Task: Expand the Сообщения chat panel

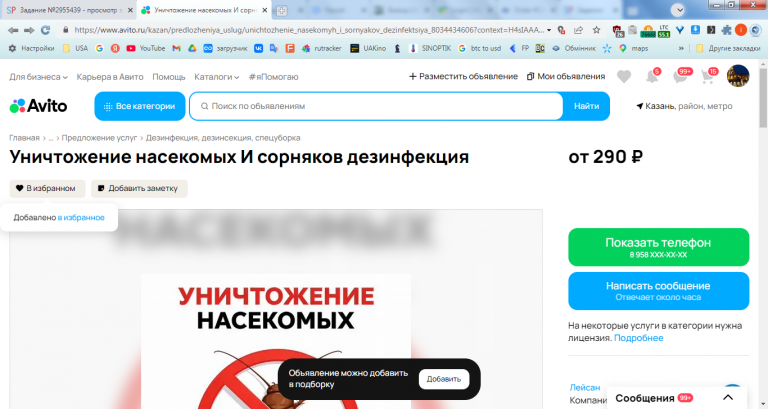Action: 676,398
